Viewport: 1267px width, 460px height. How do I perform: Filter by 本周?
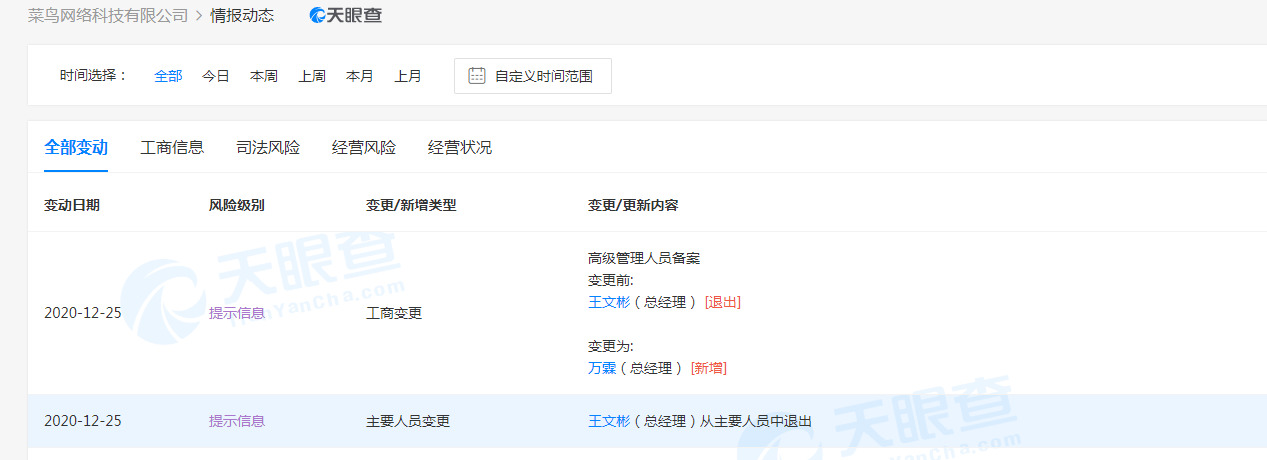click(264, 76)
